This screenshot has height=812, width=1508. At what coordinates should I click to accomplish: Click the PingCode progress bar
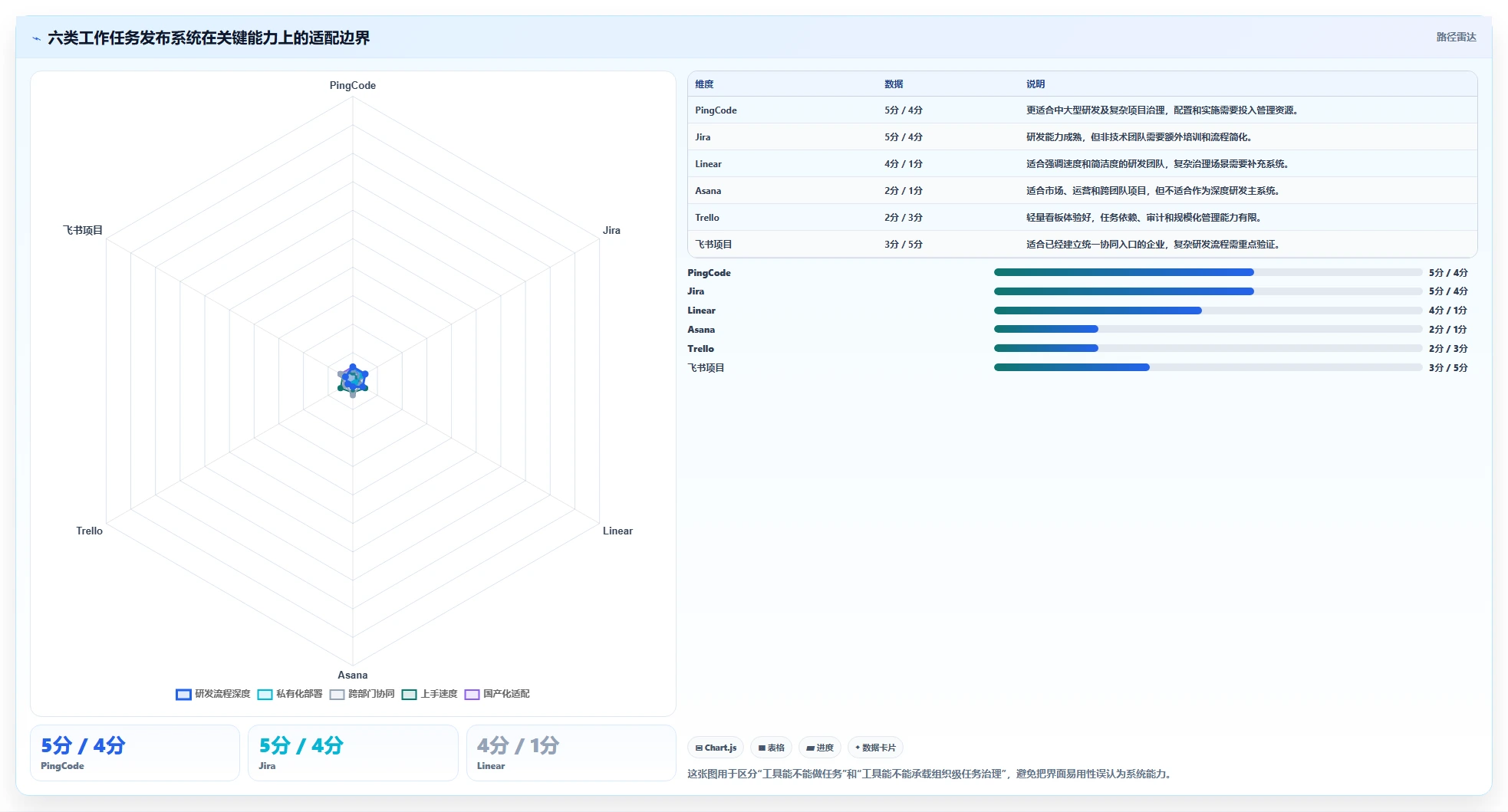[x=1208, y=272]
